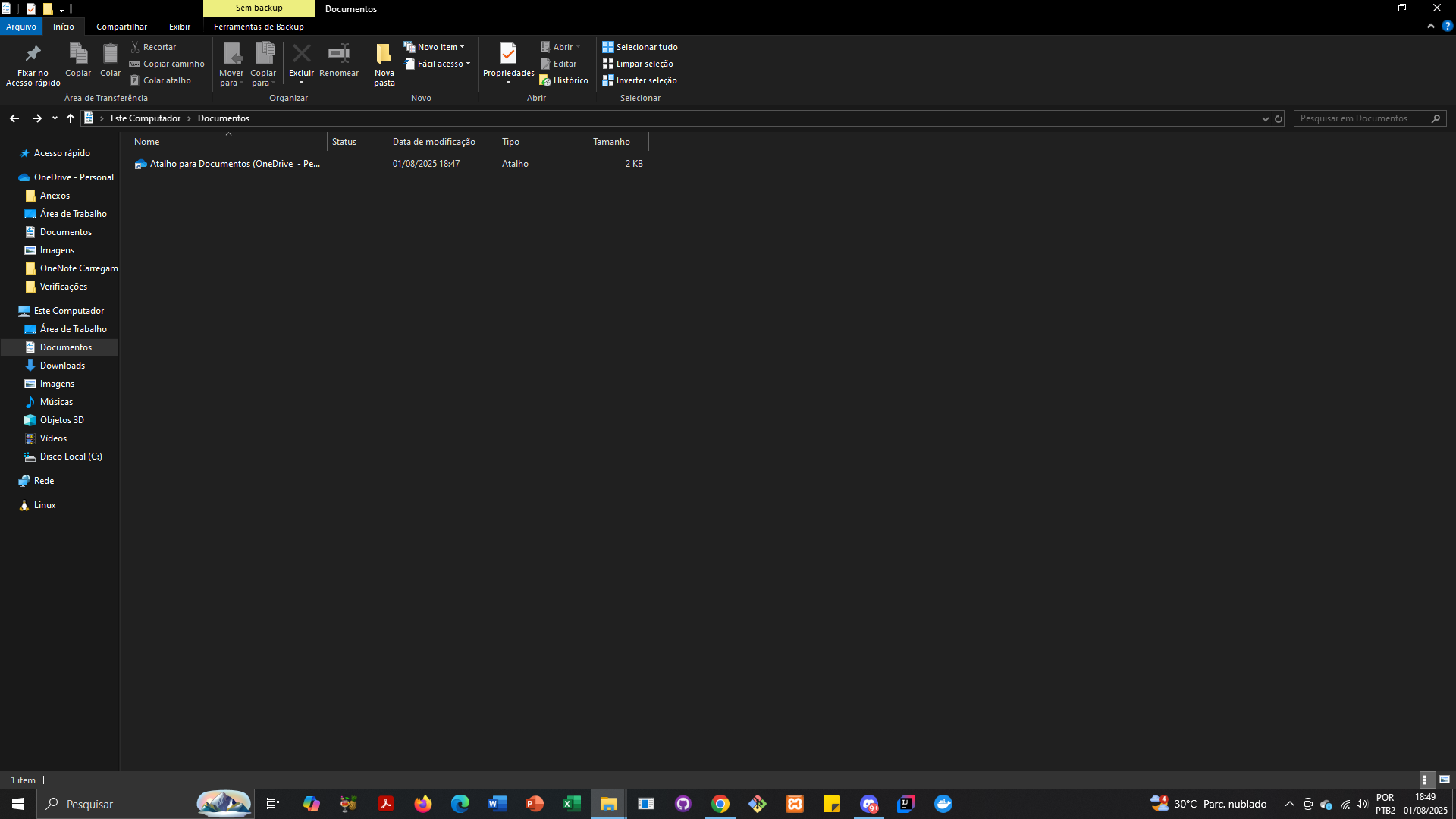Collapse the ribbon using the chevron

coord(1431,26)
